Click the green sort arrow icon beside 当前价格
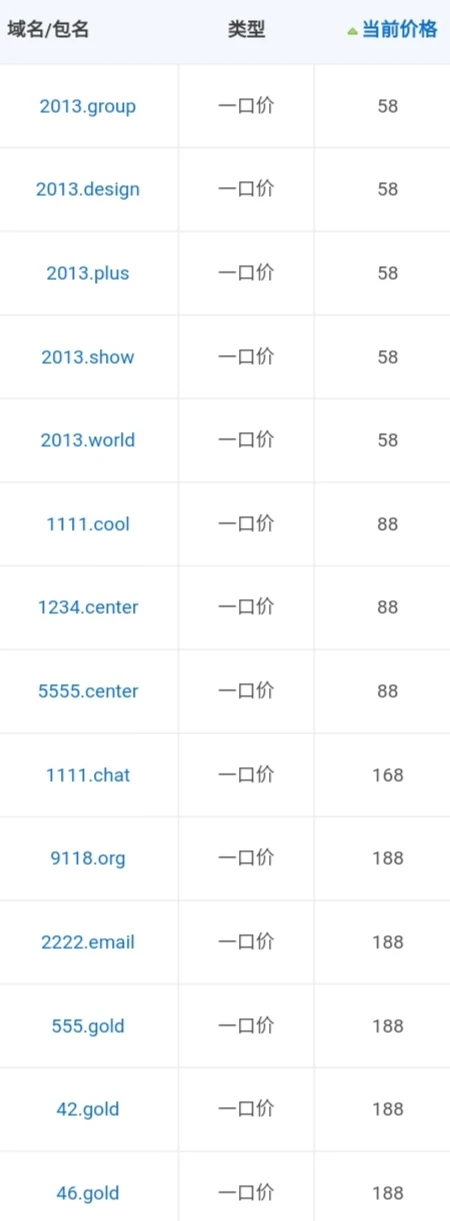This screenshot has height=1221, width=450. pyautogui.click(x=352, y=31)
